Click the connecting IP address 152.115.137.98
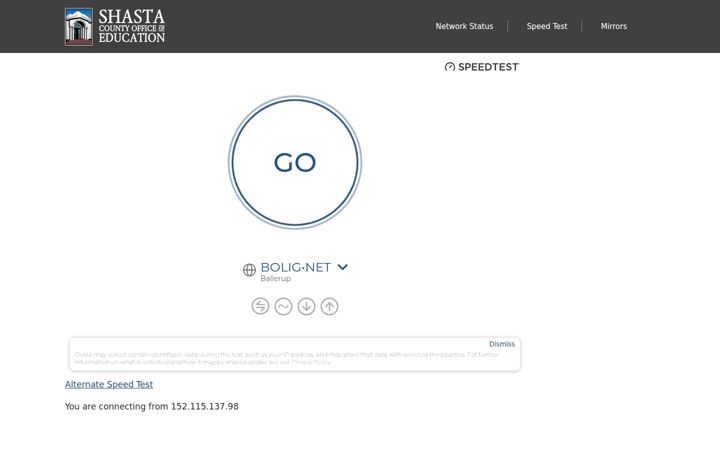The height and width of the screenshot is (450, 720). point(205,406)
